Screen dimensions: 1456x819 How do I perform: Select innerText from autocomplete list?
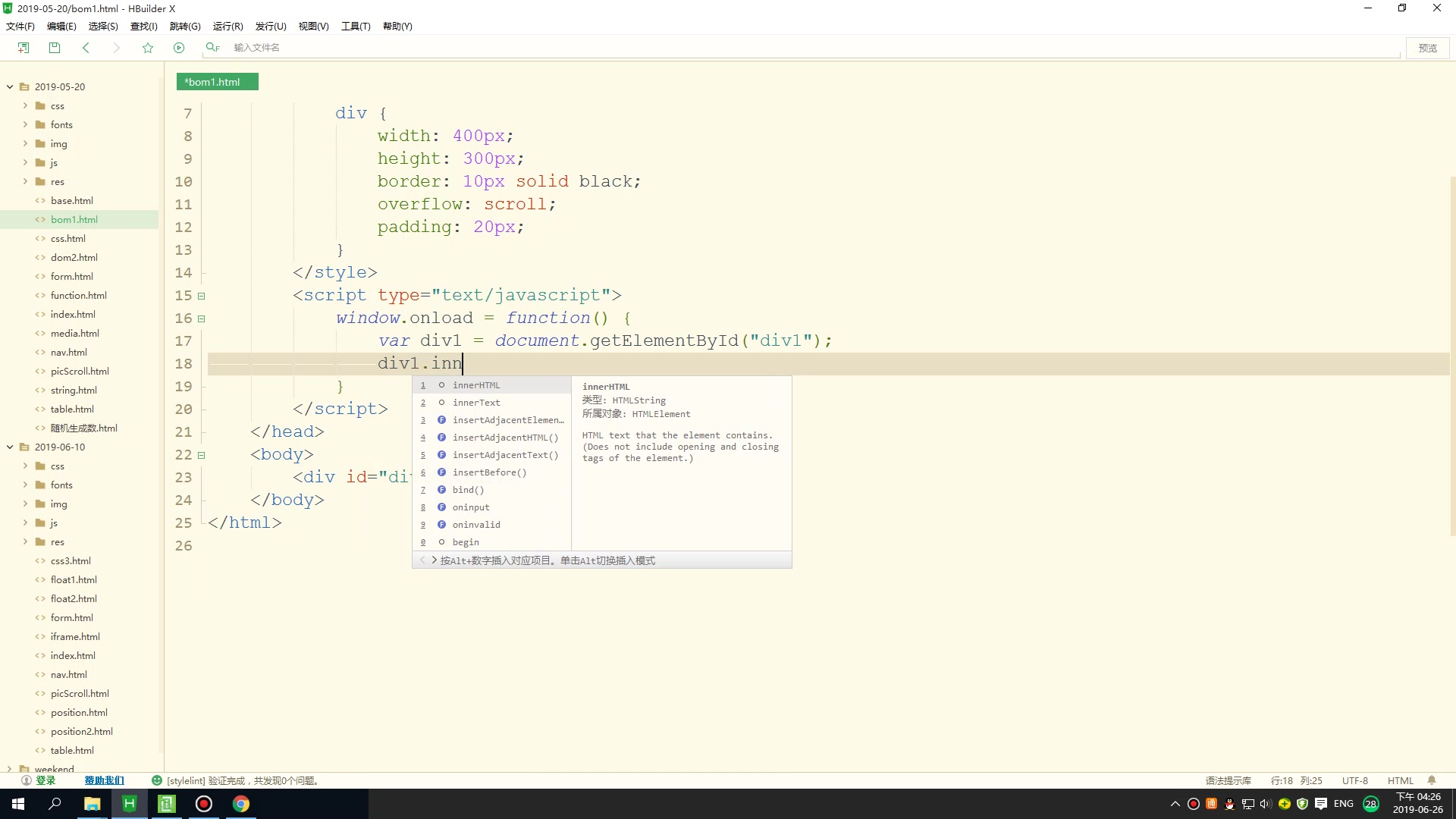[x=476, y=403]
